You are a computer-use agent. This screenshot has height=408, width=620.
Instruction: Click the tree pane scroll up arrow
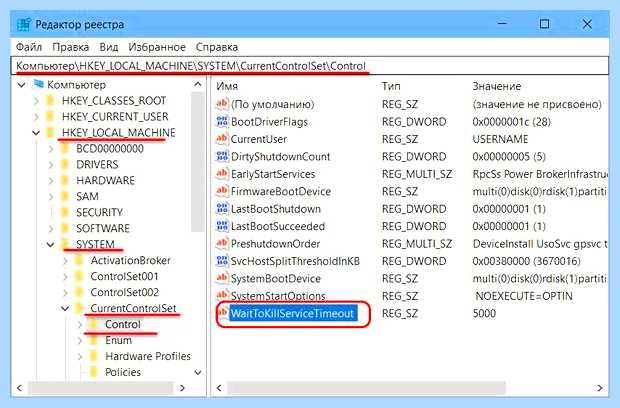pyautogui.click(x=198, y=84)
